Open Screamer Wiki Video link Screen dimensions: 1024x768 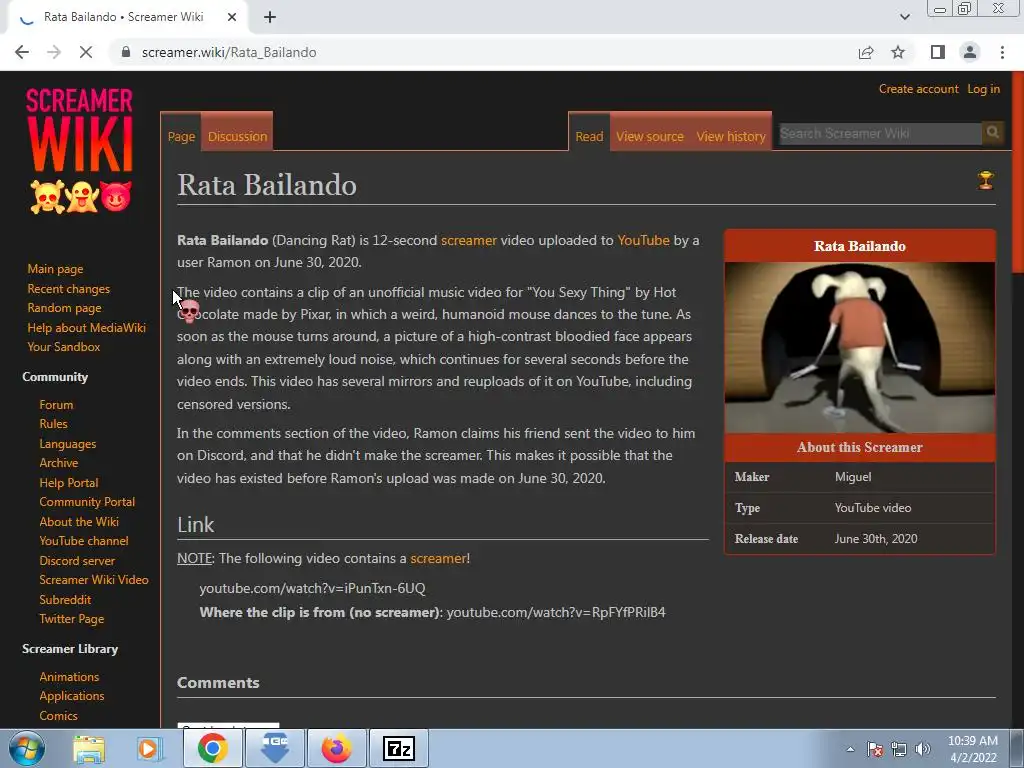click(93, 580)
